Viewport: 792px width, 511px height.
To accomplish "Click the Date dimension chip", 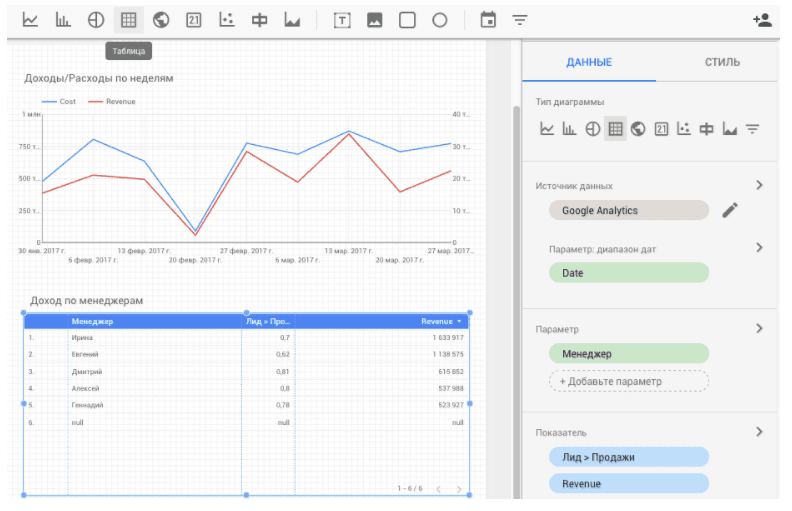I will pyautogui.click(x=629, y=273).
